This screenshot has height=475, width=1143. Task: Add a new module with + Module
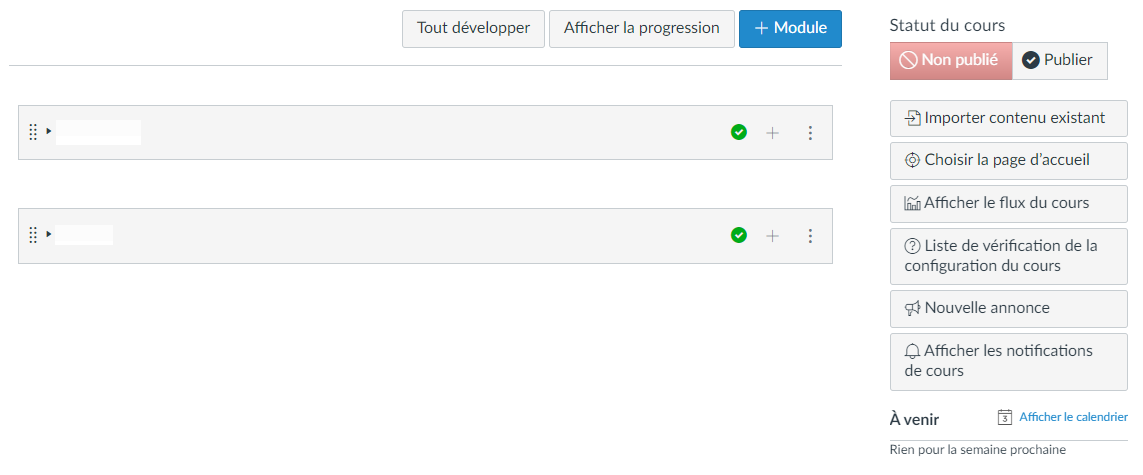(790, 28)
